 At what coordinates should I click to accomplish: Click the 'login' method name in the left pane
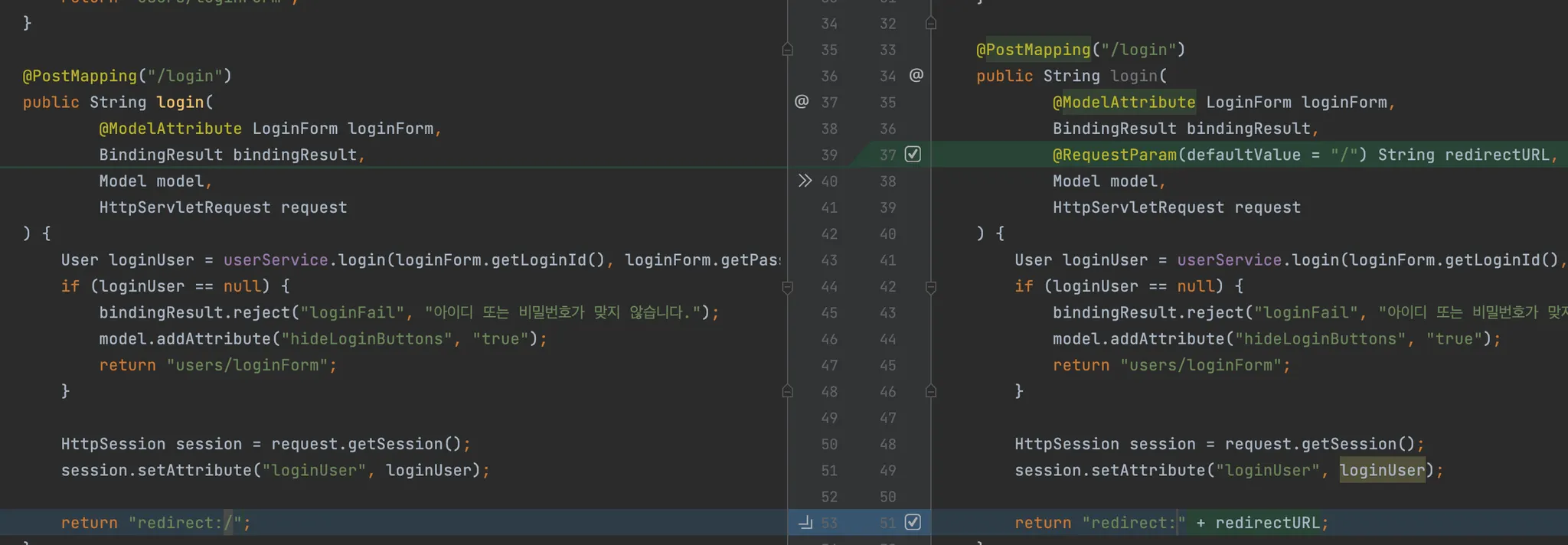[180, 102]
